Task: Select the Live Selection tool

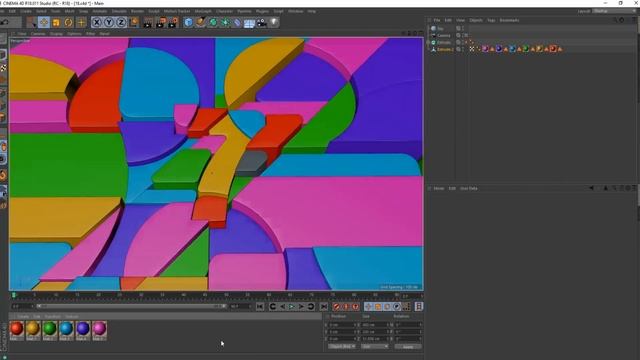Action: [x=32, y=22]
